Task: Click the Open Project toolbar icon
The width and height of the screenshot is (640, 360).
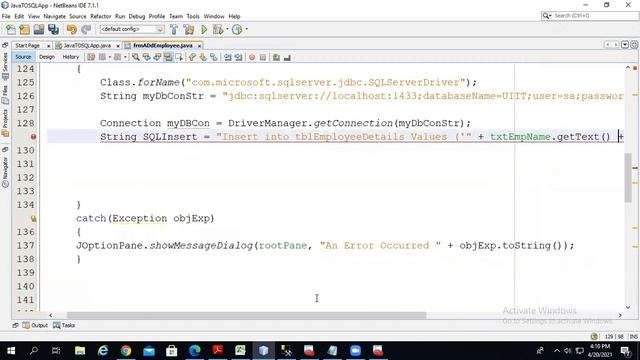Action: pyautogui.click(x=39, y=29)
